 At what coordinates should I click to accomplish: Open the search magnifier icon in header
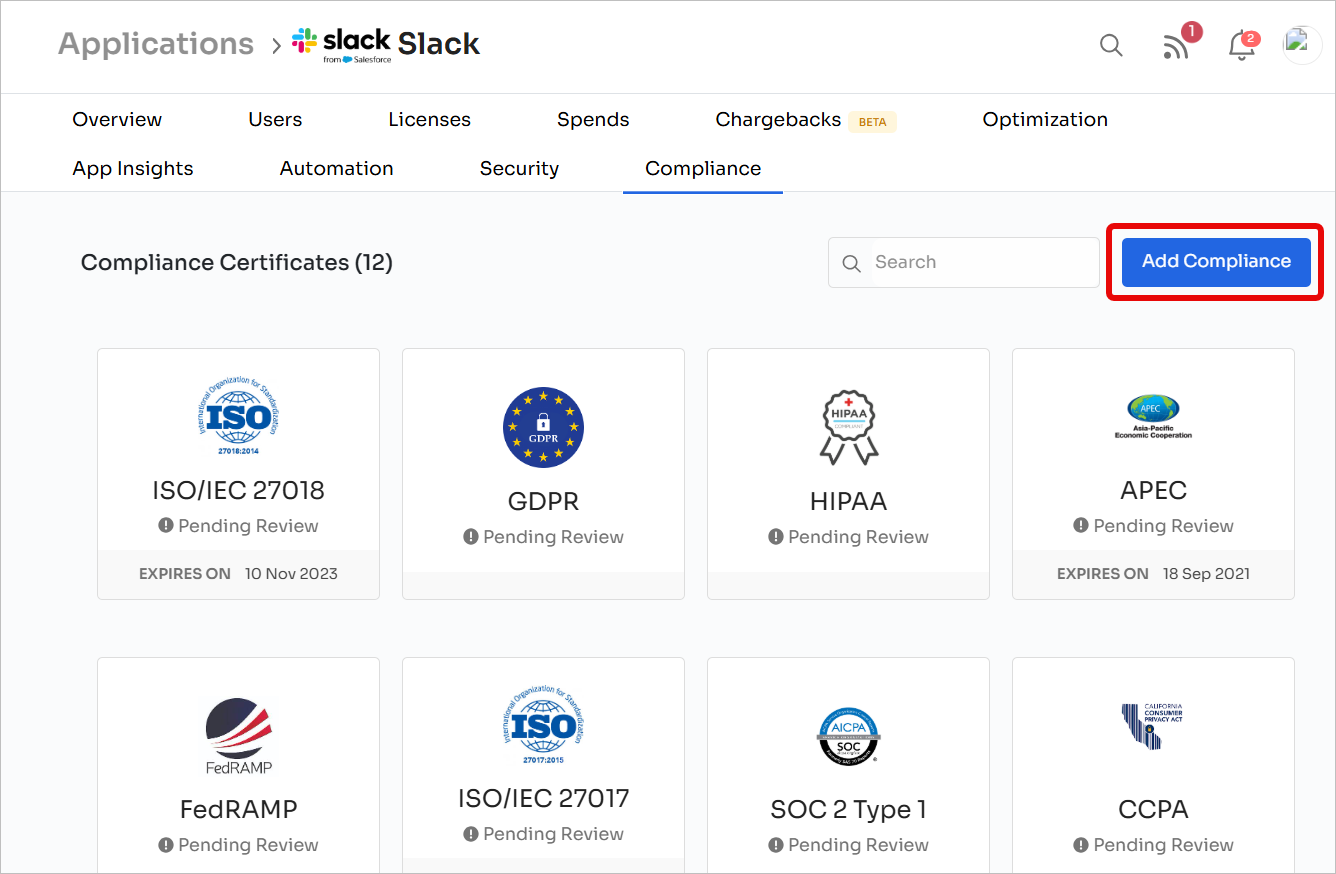[1111, 45]
